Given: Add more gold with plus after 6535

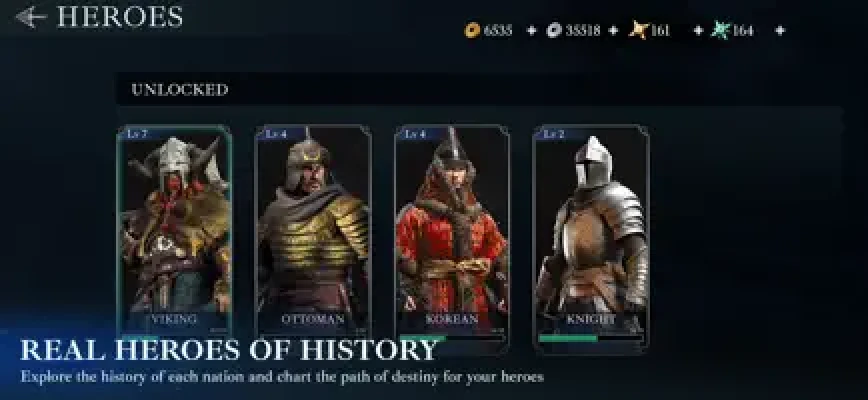Looking at the screenshot, I should pos(531,31).
